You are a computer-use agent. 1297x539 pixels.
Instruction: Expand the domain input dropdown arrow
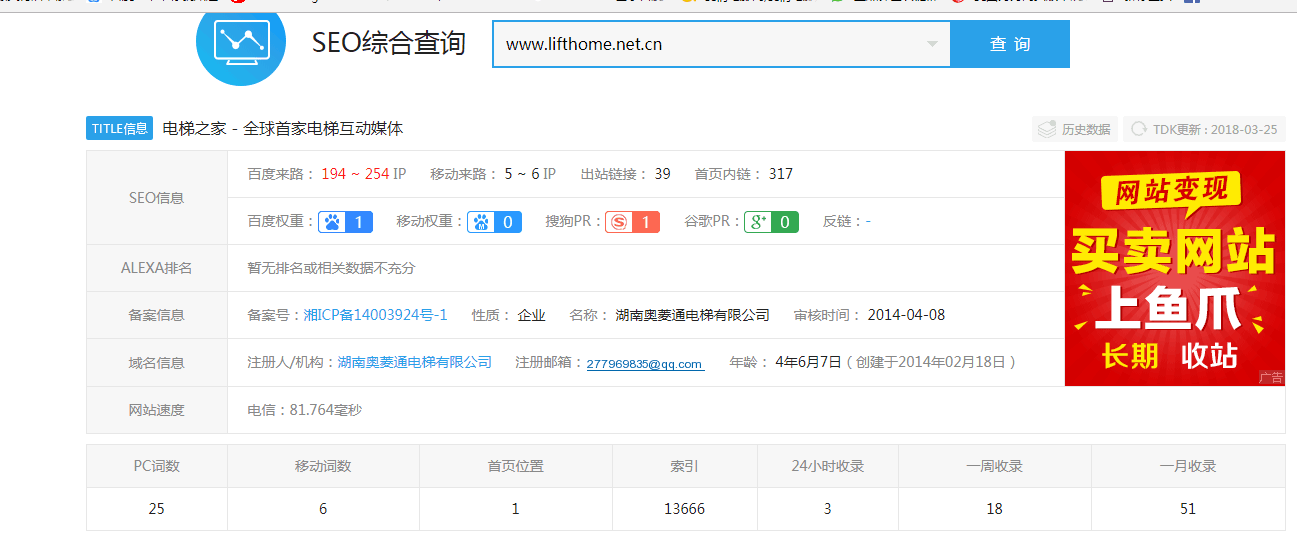pos(932,44)
